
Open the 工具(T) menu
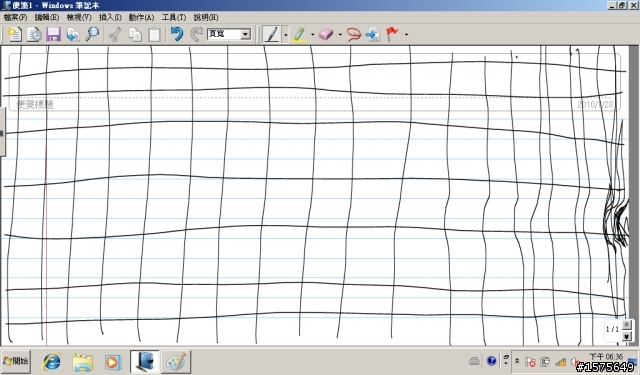174,17
